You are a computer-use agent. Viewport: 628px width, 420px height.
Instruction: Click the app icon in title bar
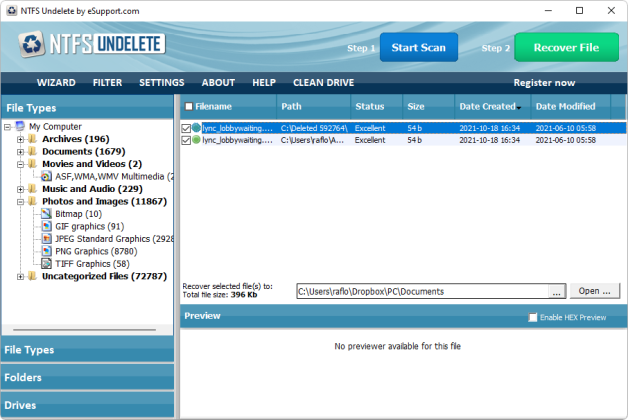pos(12,11)
